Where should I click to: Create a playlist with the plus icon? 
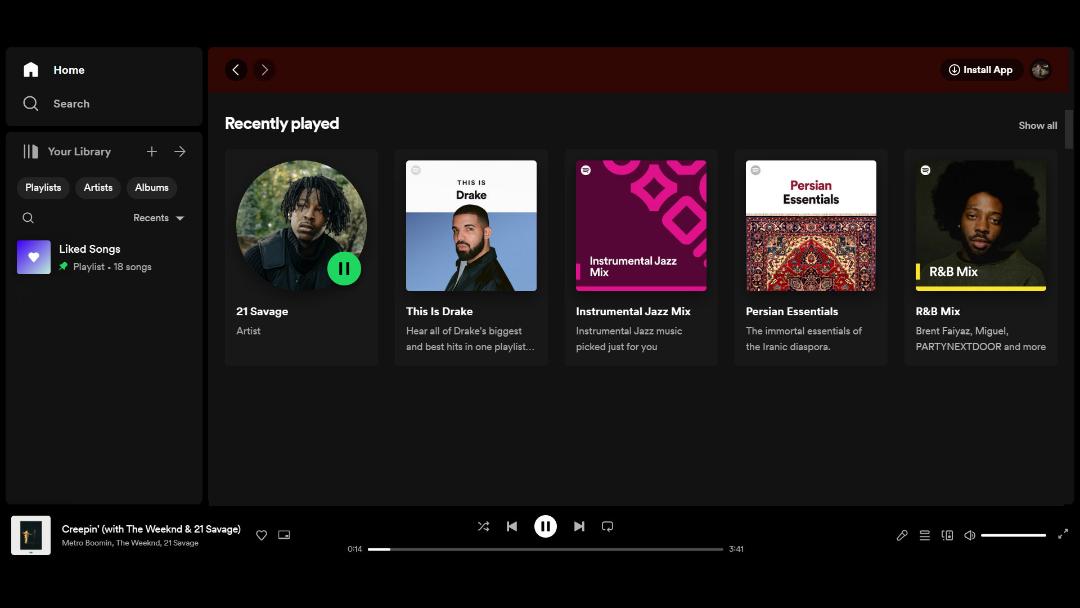pos(152,151)
